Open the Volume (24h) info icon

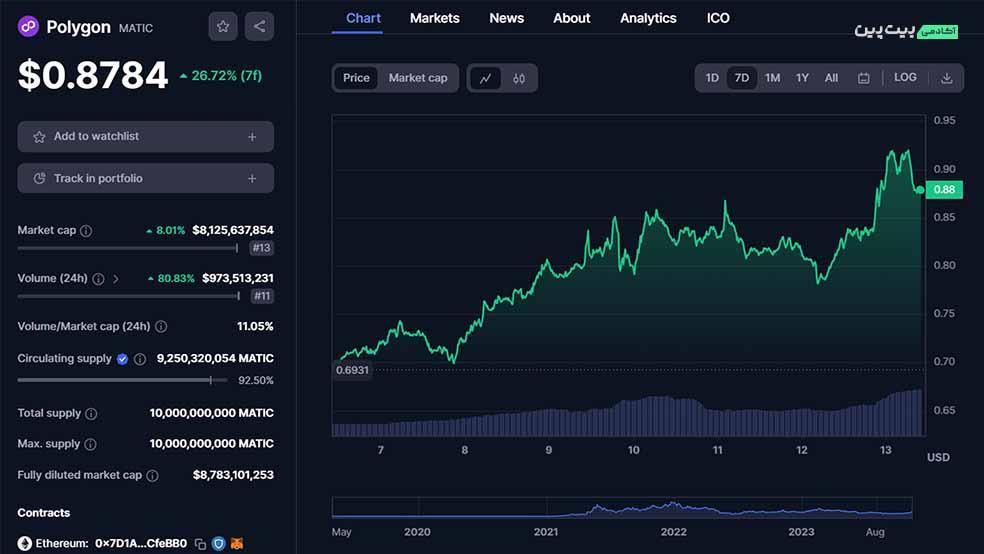coord(99,279)
